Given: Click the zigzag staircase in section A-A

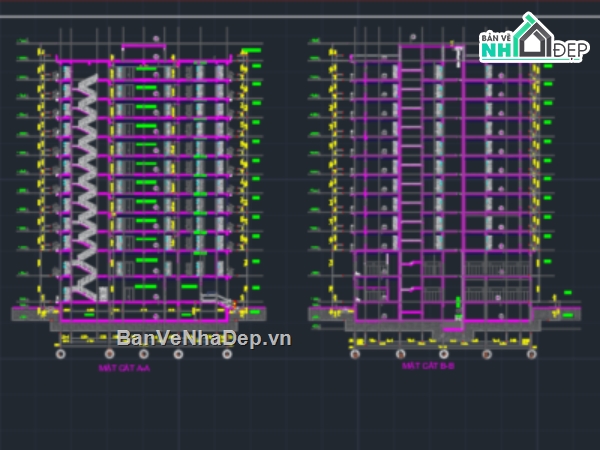Looking at the screenshot, I should tap(84, 188).
